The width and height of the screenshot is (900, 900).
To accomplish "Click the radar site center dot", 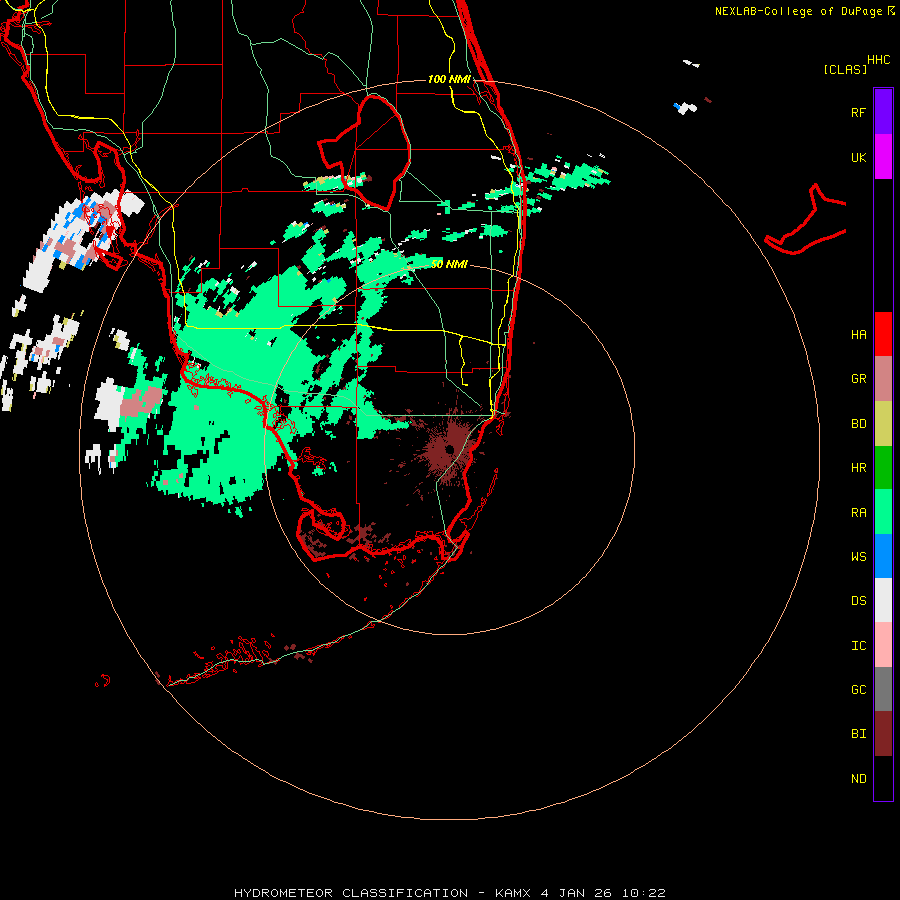I will 450,449.
